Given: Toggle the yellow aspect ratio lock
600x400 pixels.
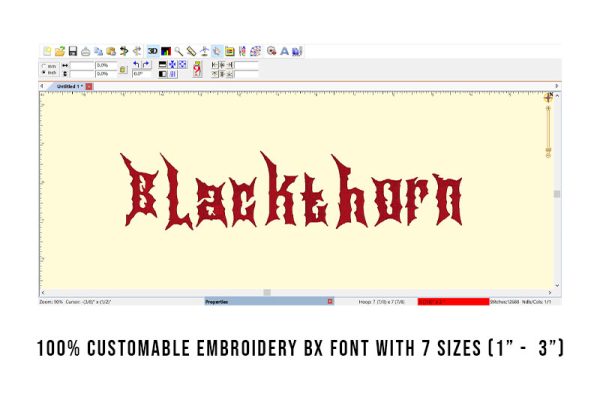Looking at the screenshot, I should [123, 69].
